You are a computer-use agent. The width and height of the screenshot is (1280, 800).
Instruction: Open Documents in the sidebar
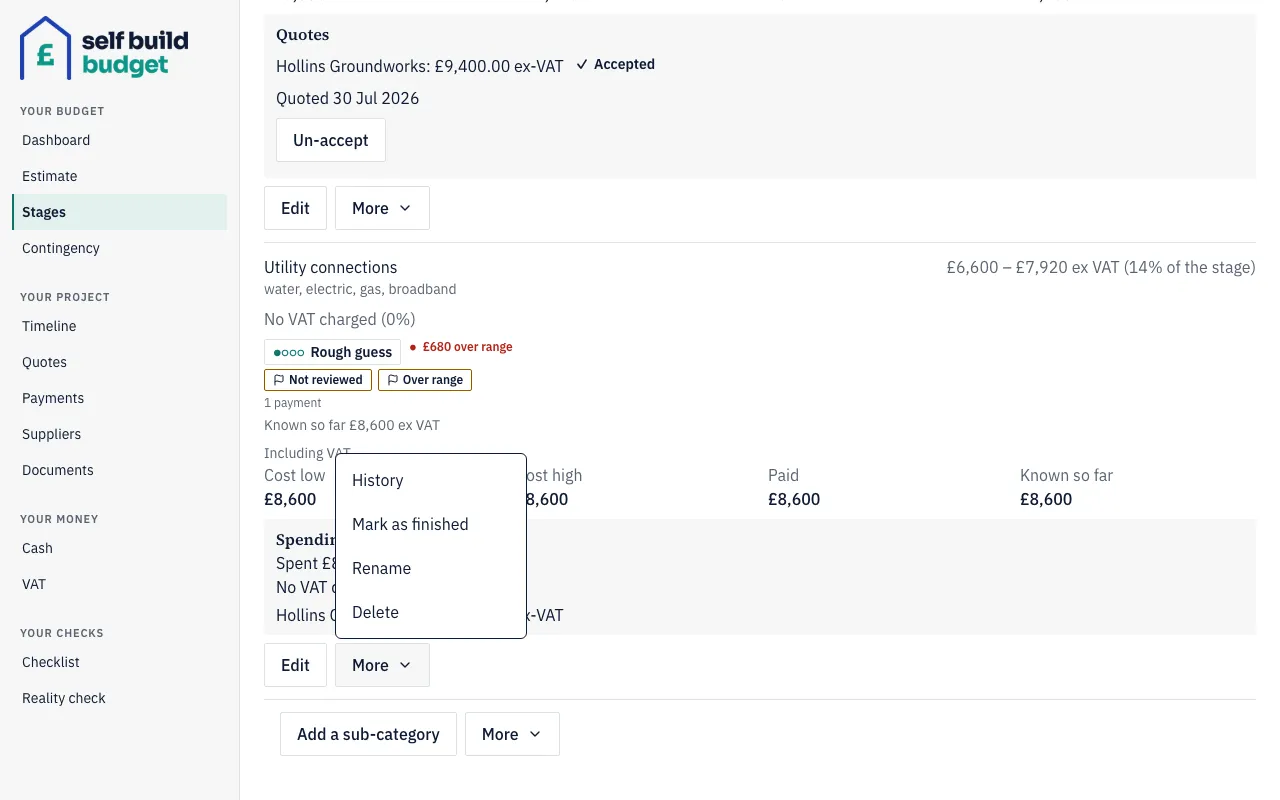point(119,470)
